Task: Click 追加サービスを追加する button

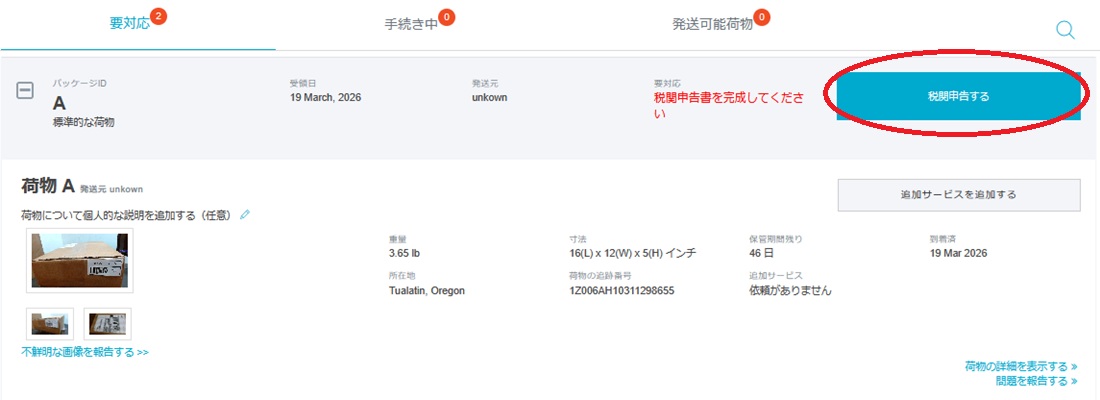Action: [958, 194]
